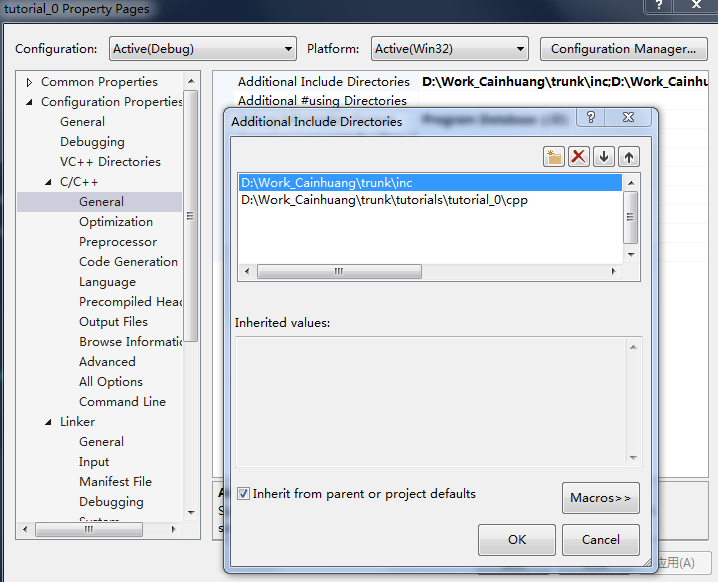
Task: Open the Output Files page
Action: coord(113,322)
